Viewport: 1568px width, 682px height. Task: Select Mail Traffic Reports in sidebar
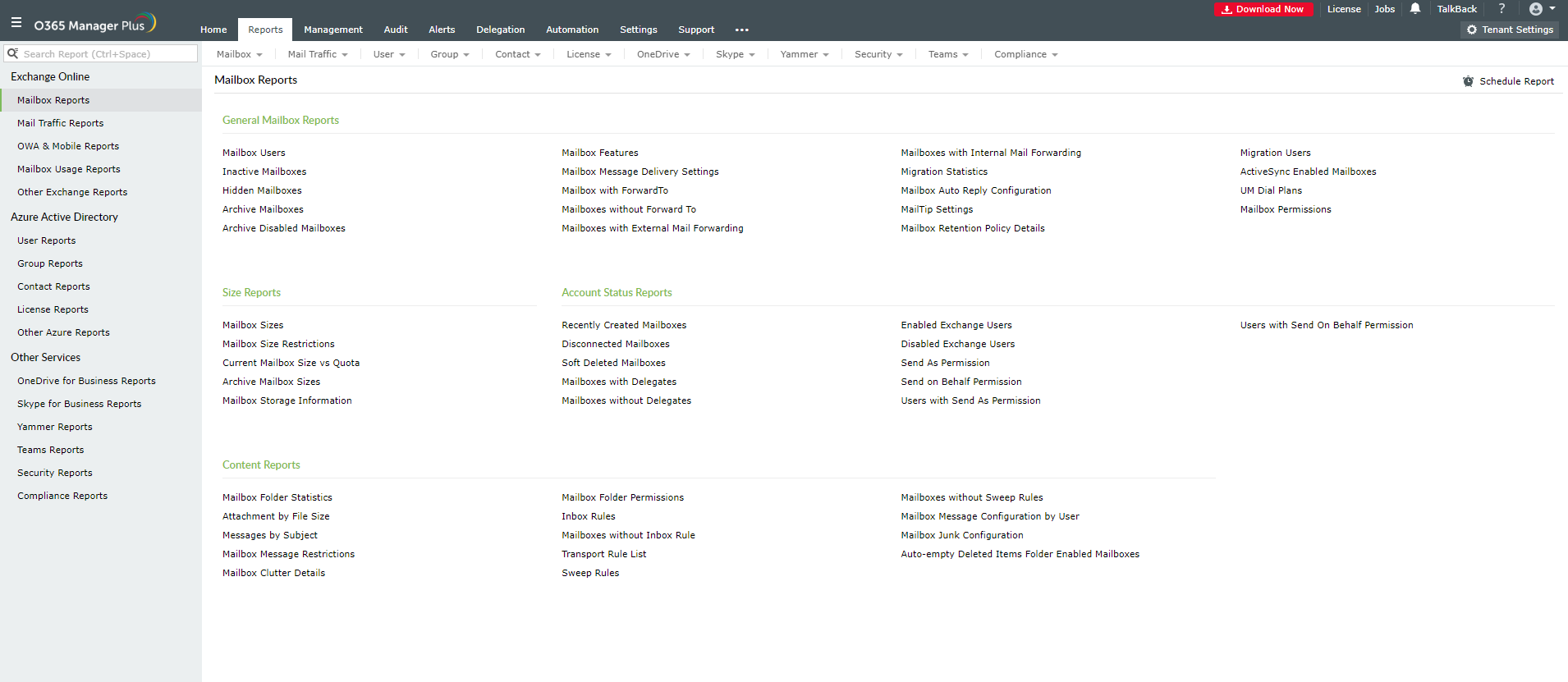[x=60, y=124]
